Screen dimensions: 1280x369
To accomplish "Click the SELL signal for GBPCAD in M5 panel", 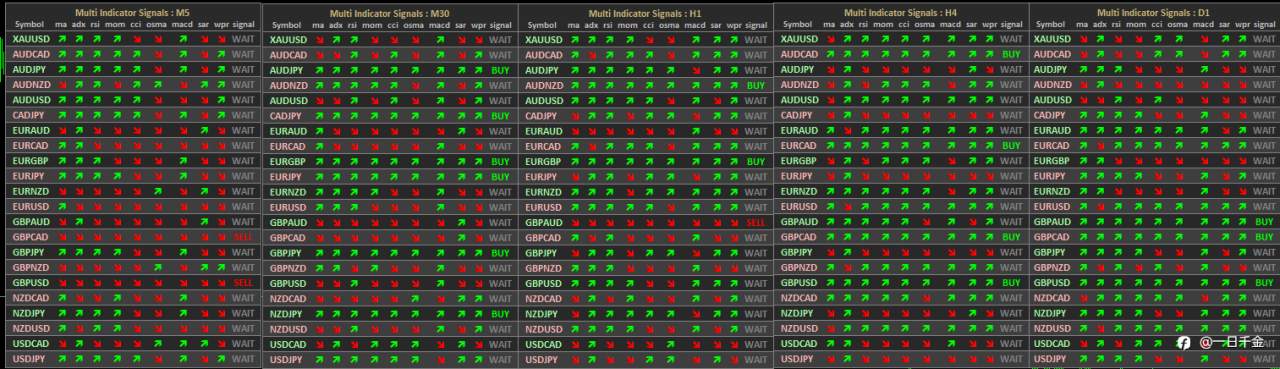I will click(243, 237).
